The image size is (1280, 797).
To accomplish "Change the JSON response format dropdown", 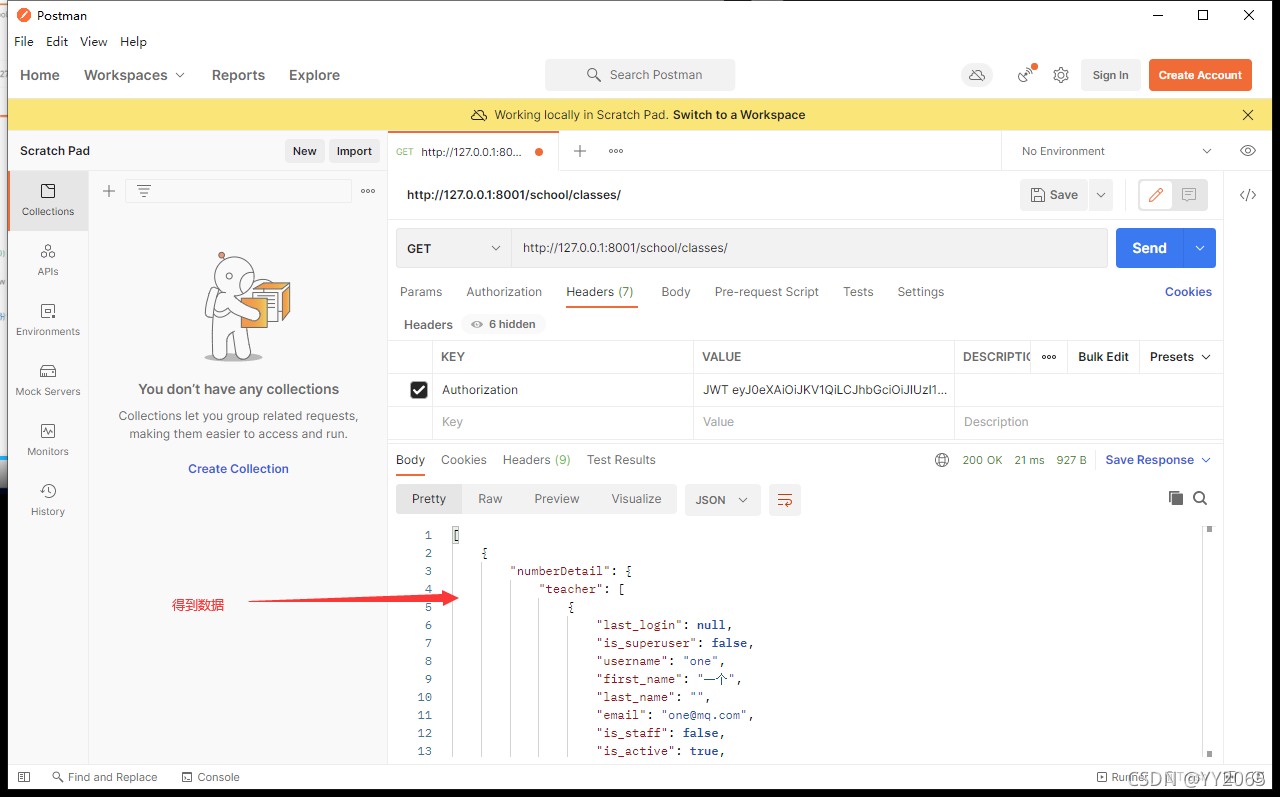I will [x=722, y=499].
